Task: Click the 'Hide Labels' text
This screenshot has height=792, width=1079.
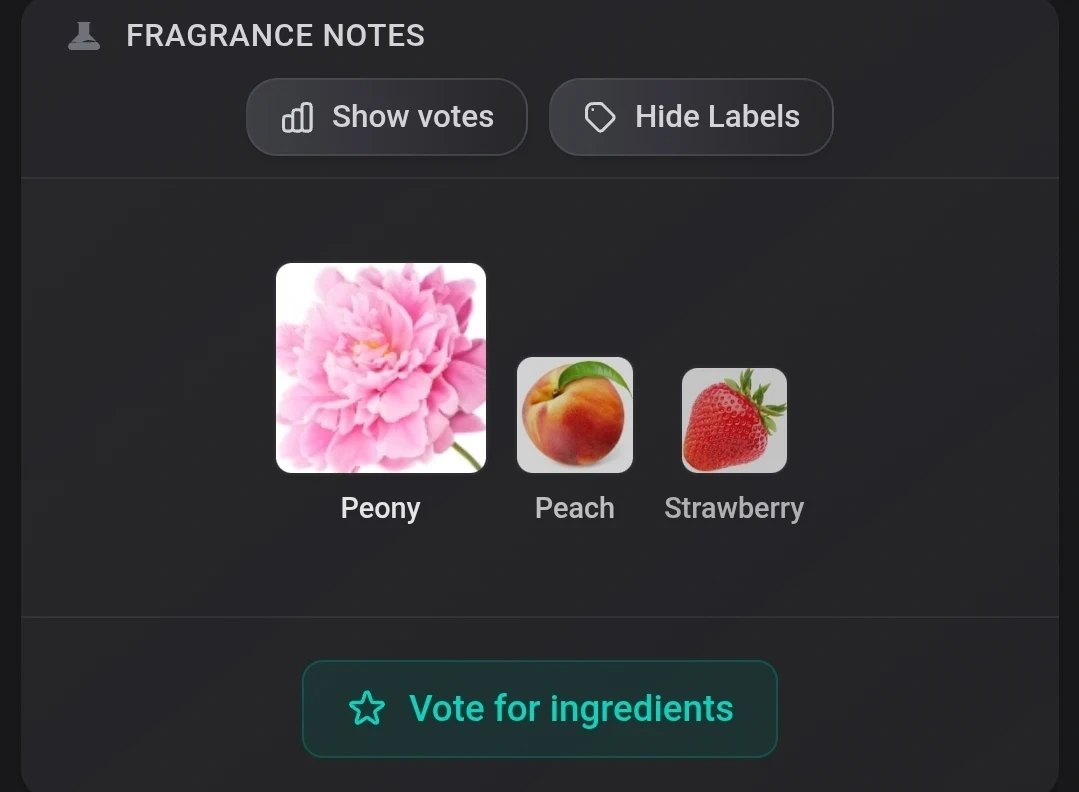Action: pos(717,116)
